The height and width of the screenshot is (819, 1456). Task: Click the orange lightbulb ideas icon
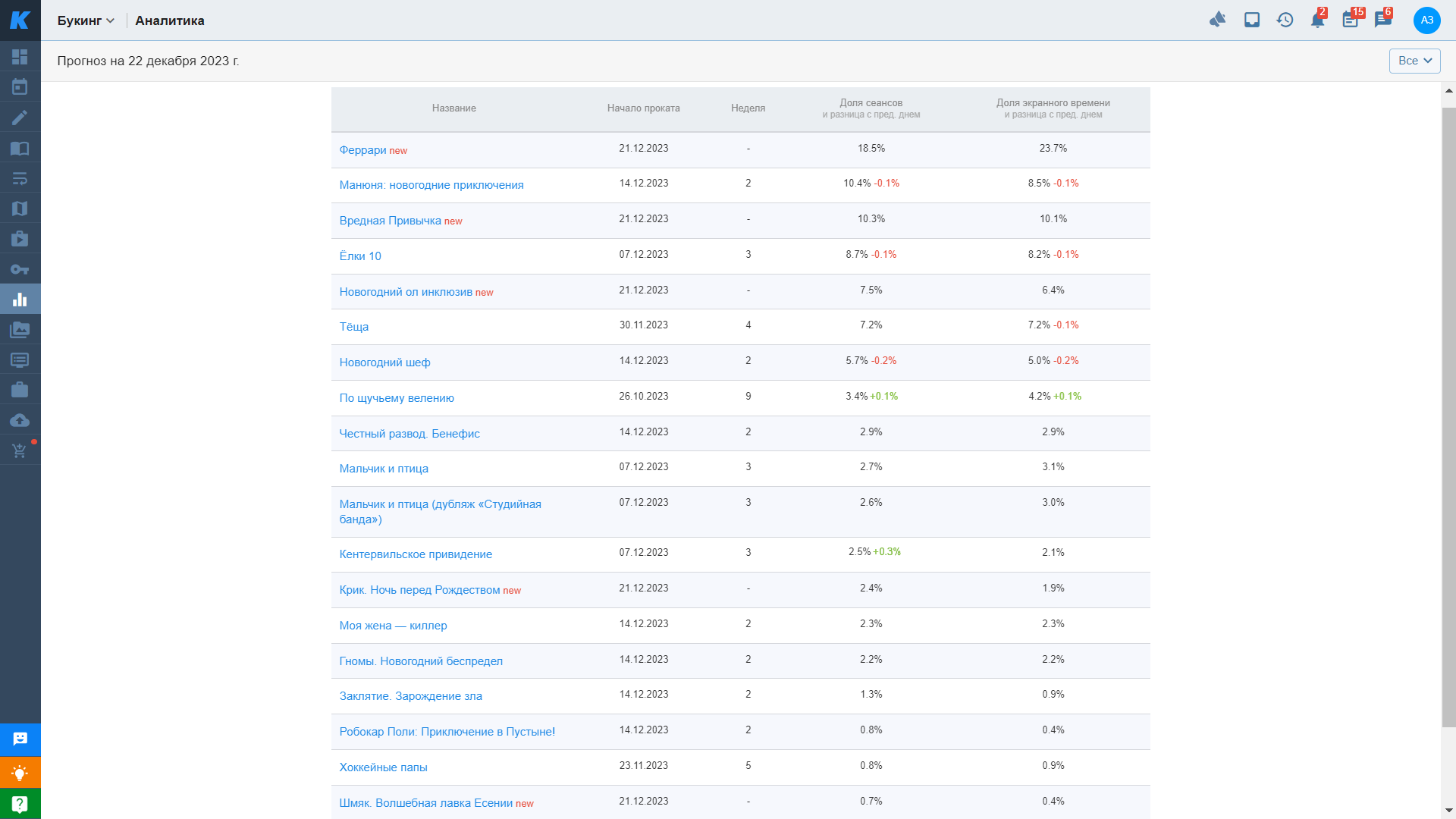point(20,772)
